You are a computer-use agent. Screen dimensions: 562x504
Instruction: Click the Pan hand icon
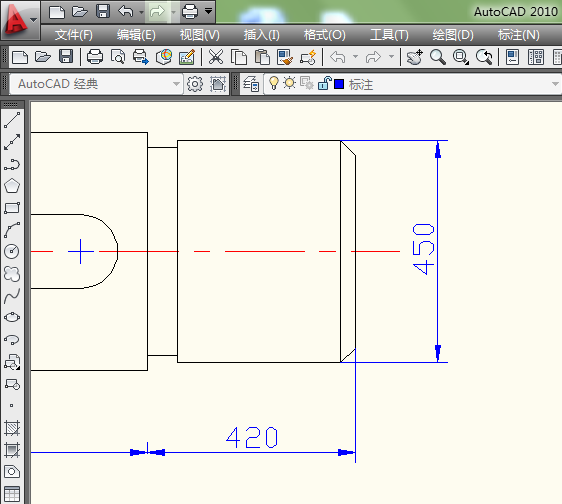click(x=415, y=57)
